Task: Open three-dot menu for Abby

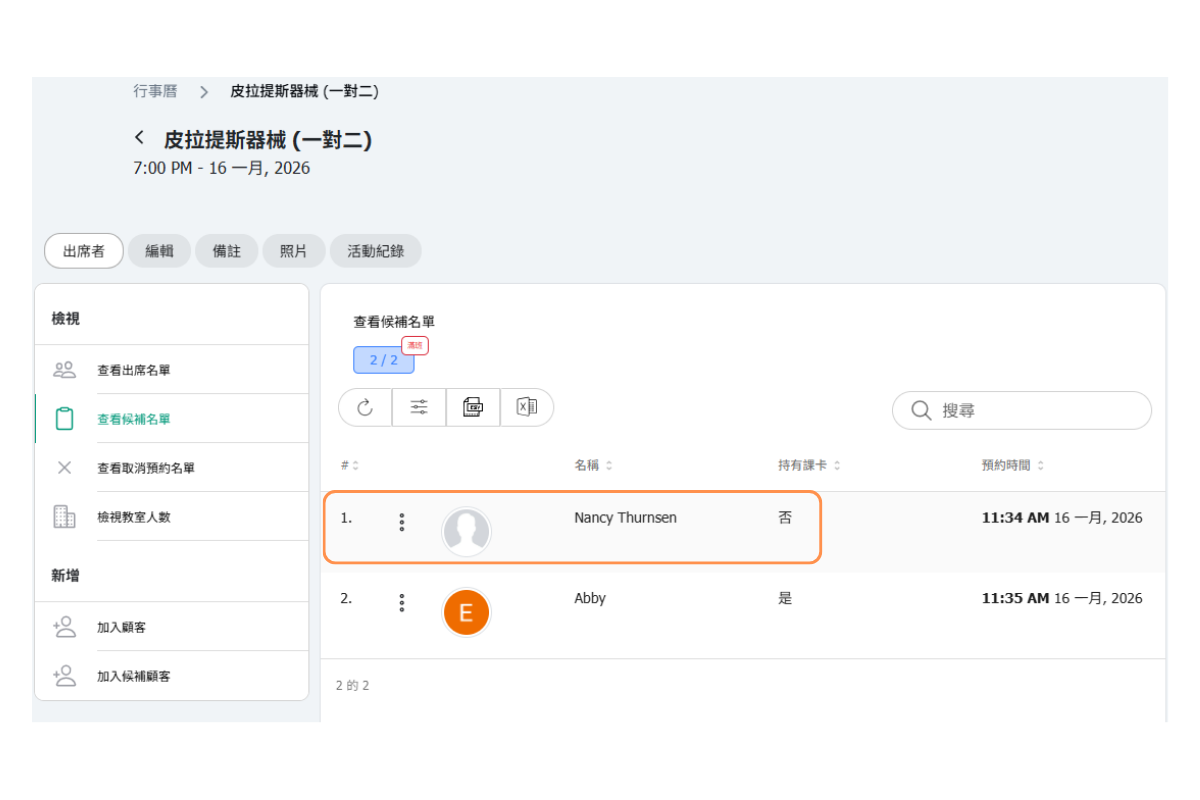Action: [402, 602]
